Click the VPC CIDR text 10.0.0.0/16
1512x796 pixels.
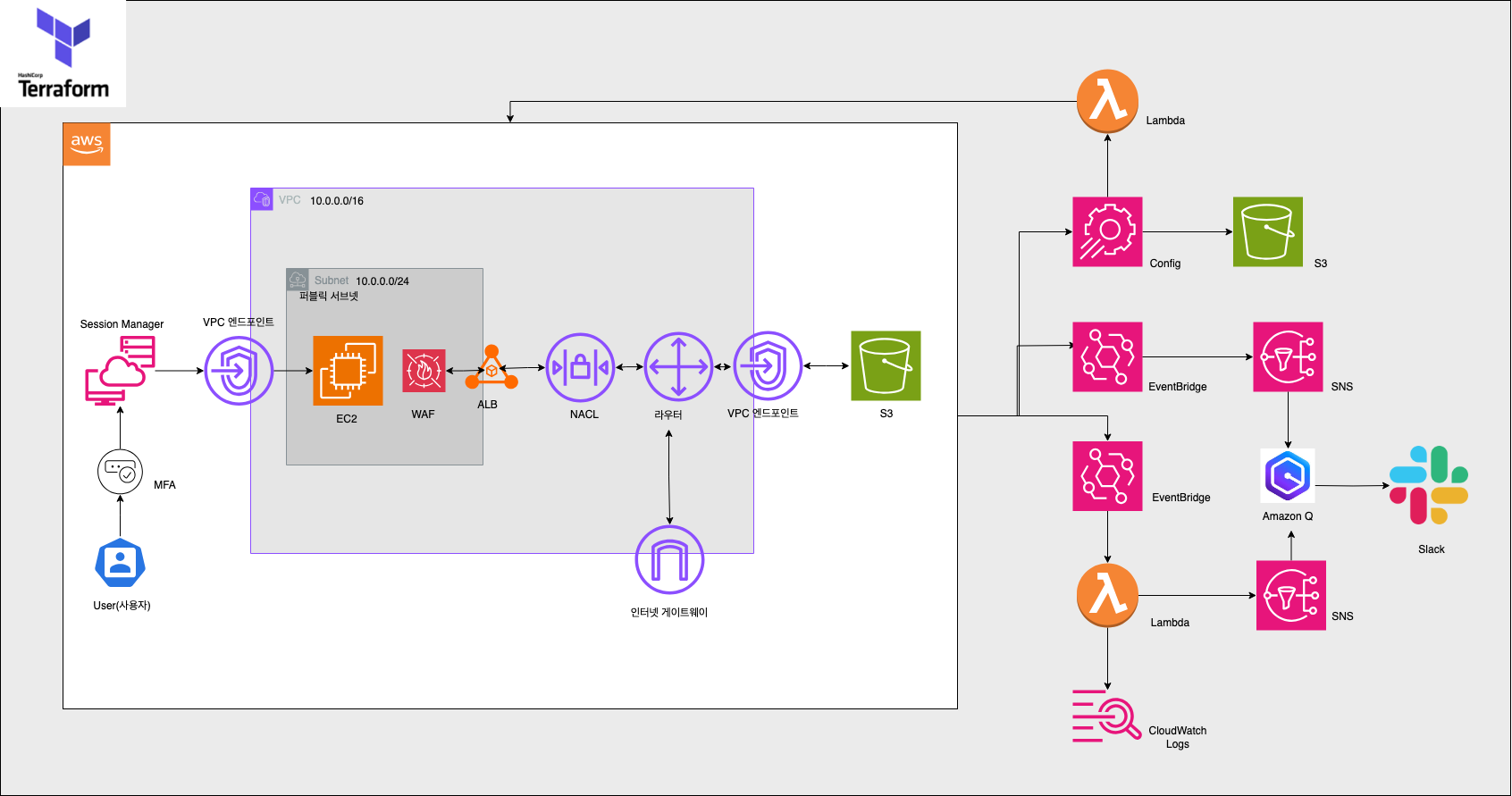click(337, 201)
